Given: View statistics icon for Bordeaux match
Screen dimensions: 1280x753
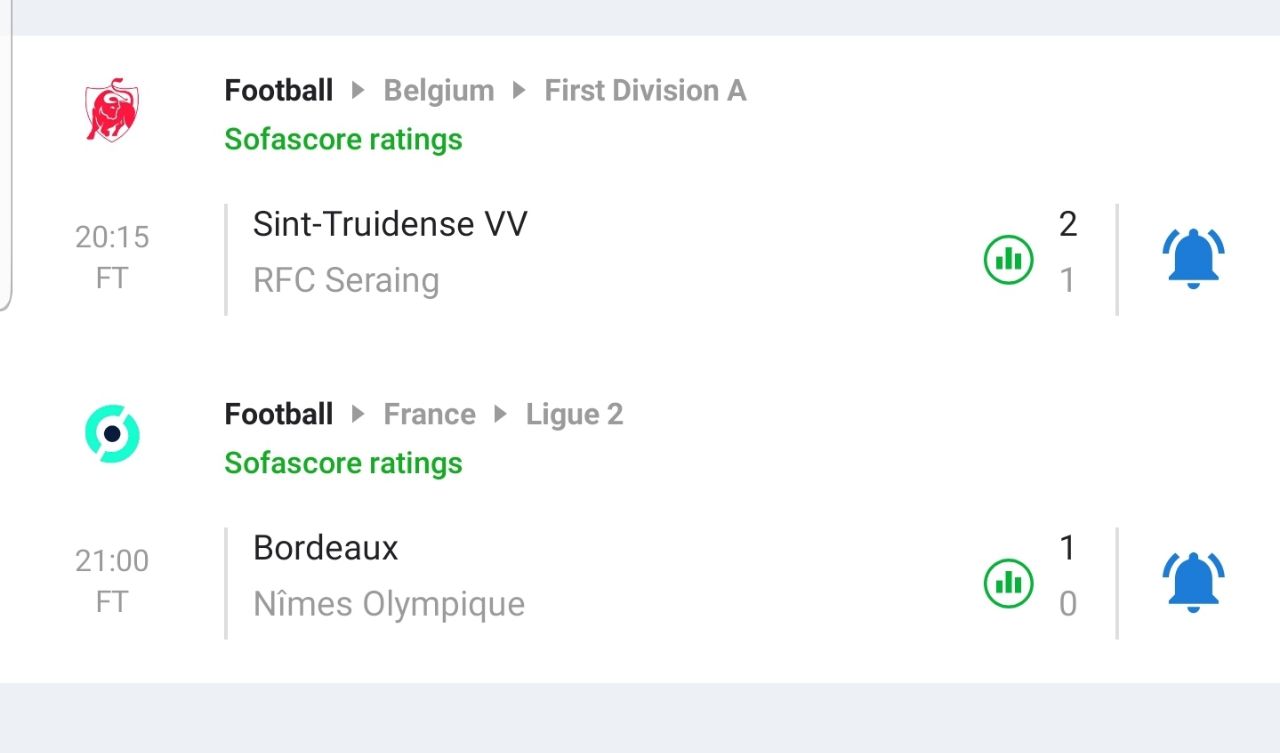Looking at the screenshot, I should 1008,583.
